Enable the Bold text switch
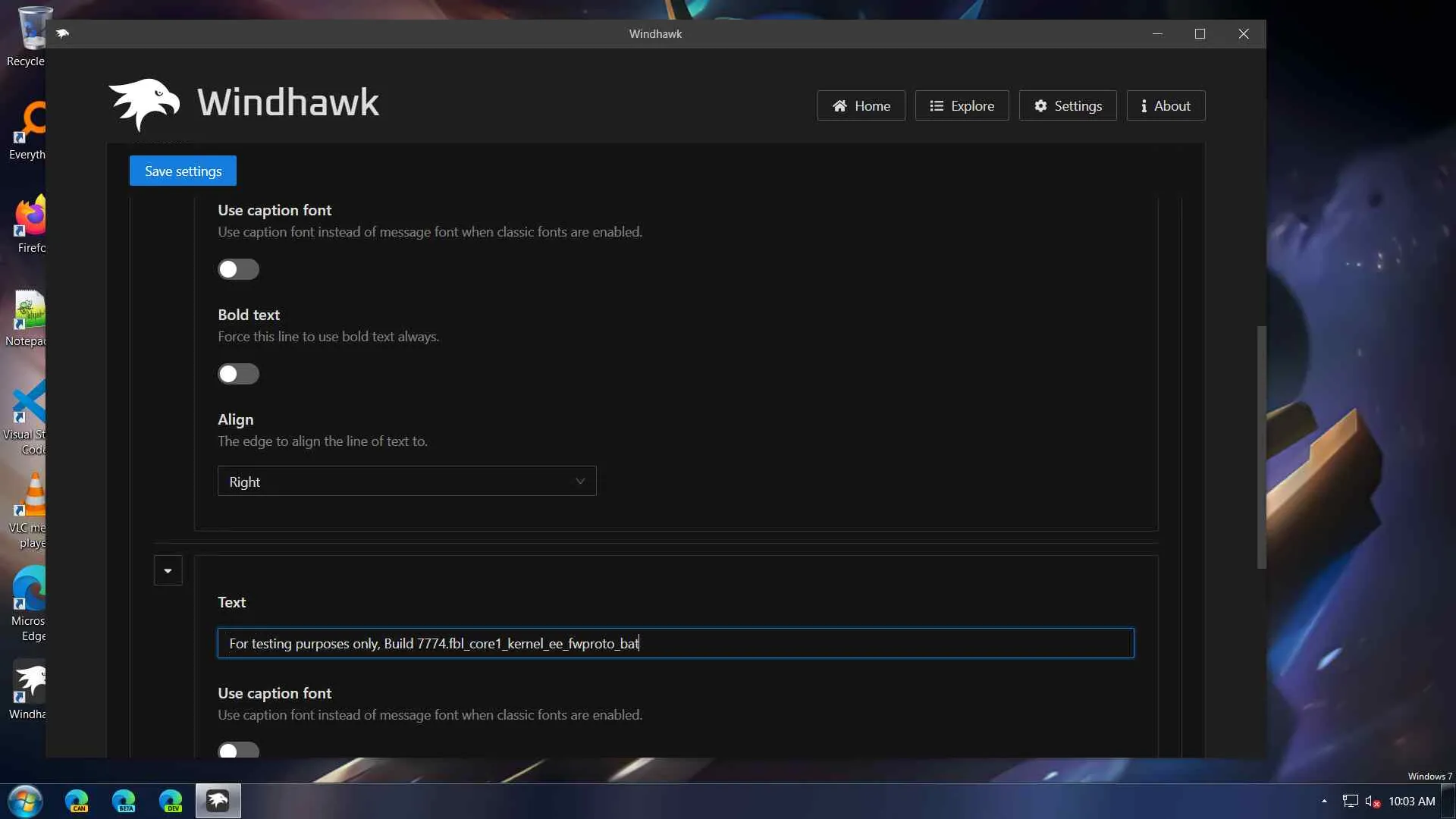1456x819 pixels. tap(238, 374)
